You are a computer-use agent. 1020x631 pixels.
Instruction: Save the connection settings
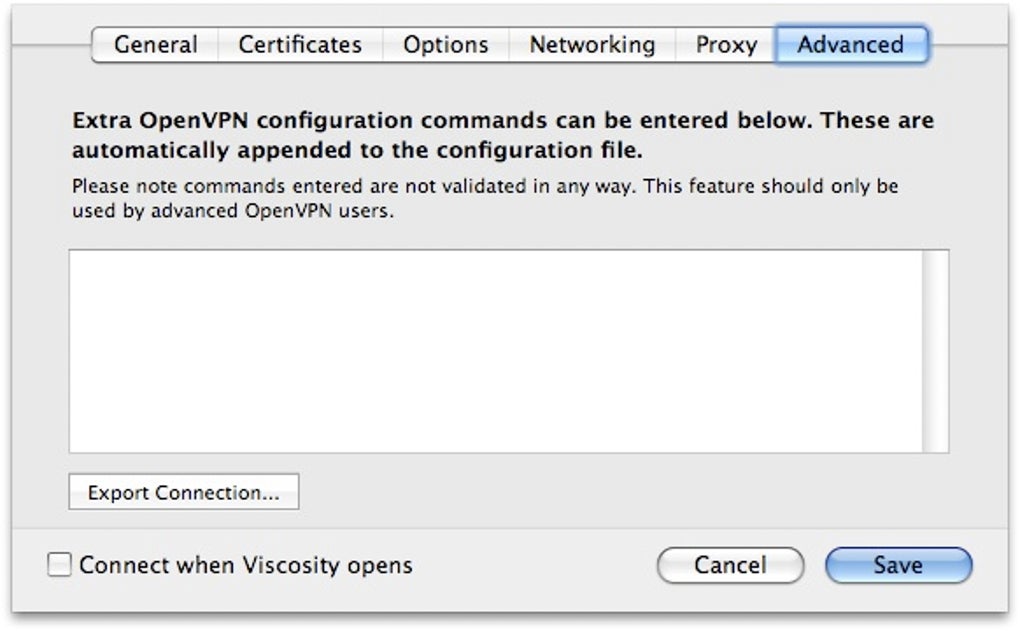click(x=897, y=565)
